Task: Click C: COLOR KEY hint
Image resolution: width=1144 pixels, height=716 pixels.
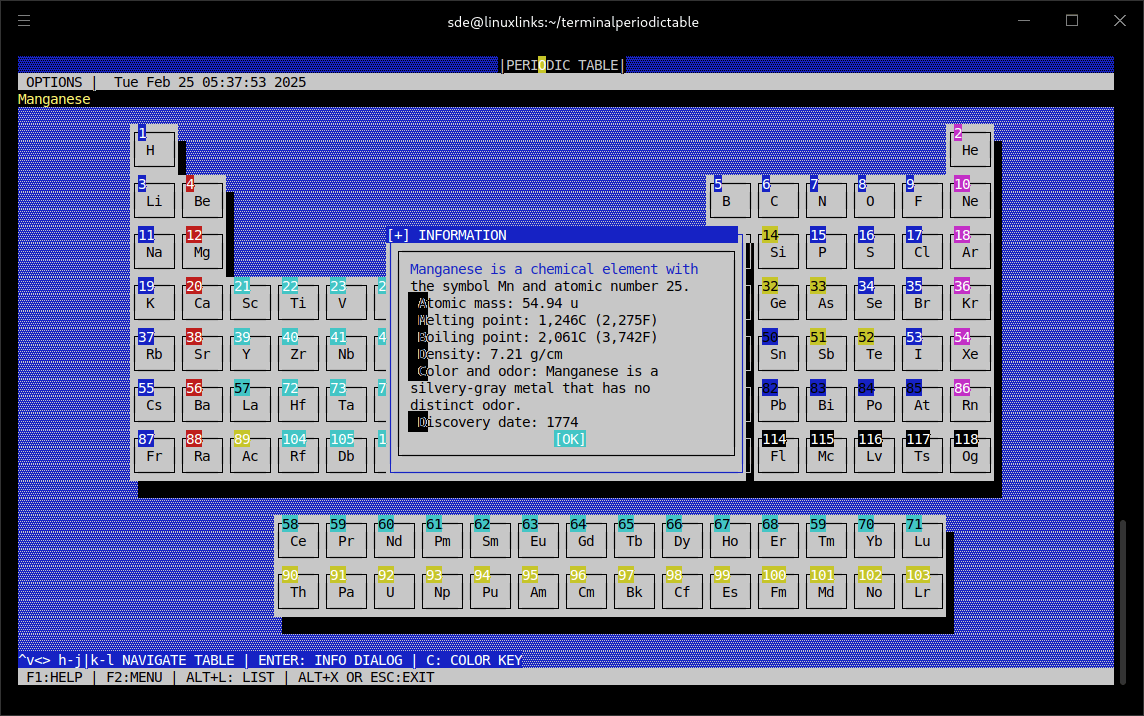Action: coord(474,660)
